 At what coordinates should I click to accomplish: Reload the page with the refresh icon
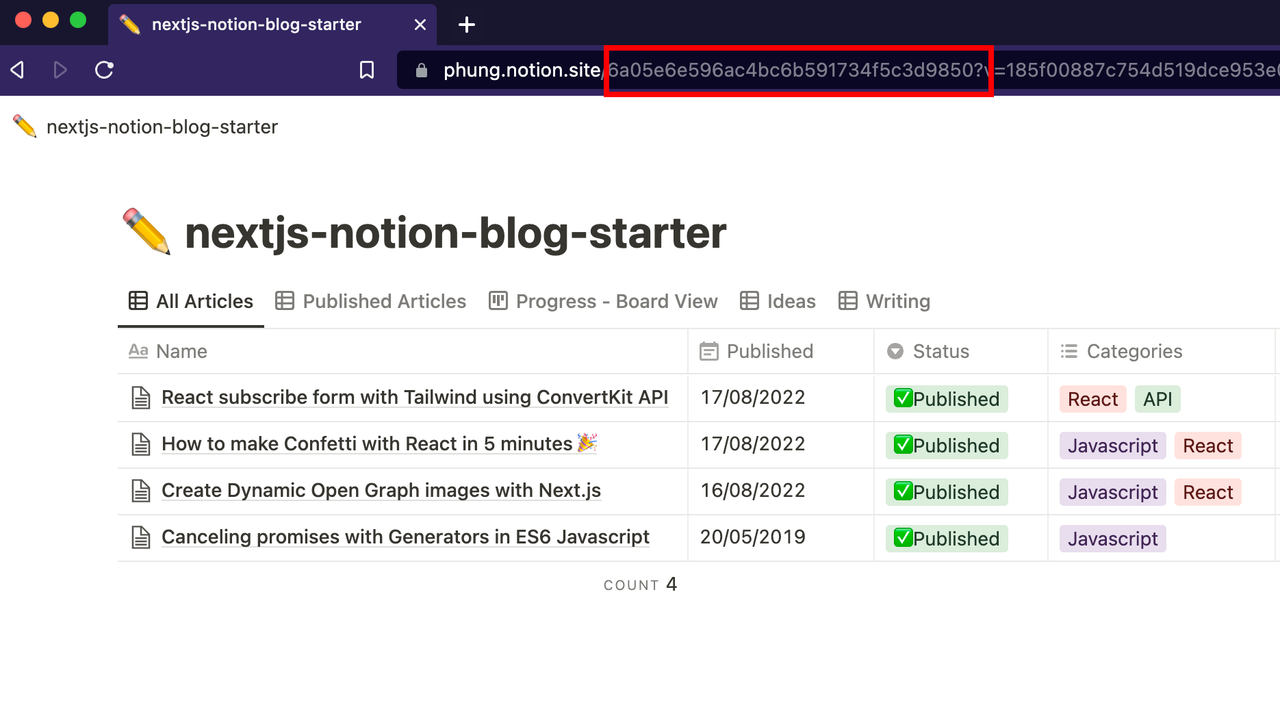pyautogui.click(x=104, y=70)
